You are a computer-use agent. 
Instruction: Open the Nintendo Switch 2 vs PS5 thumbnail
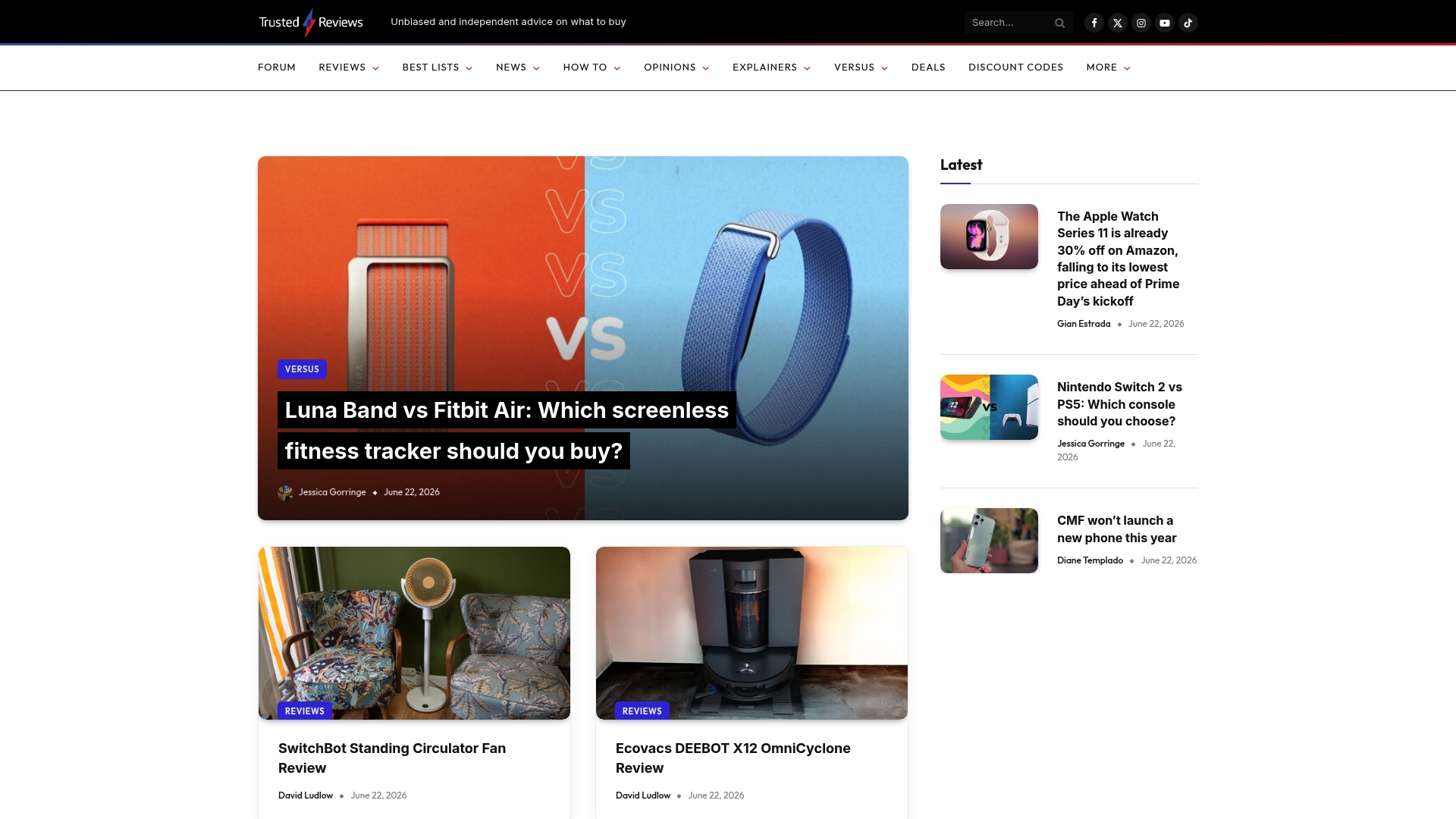click(989, 407)
